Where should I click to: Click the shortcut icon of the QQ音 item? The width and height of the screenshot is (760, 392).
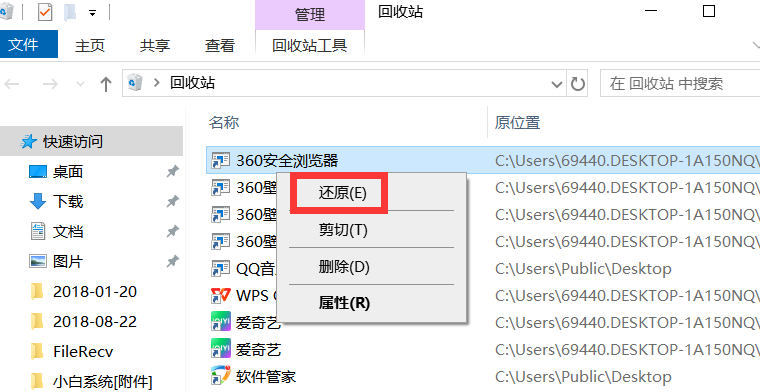[221, 268]
